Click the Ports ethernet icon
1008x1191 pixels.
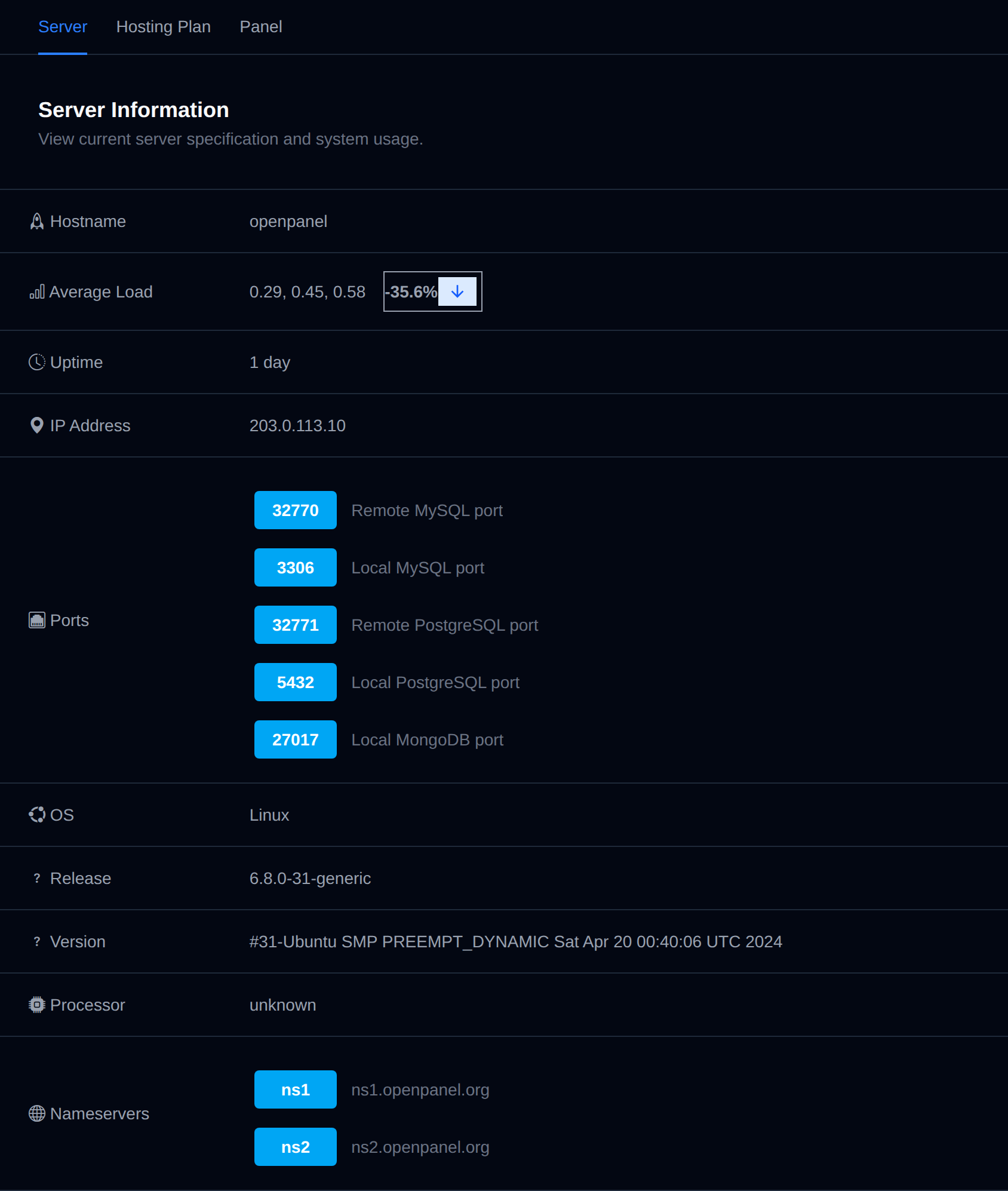point(37,621)
